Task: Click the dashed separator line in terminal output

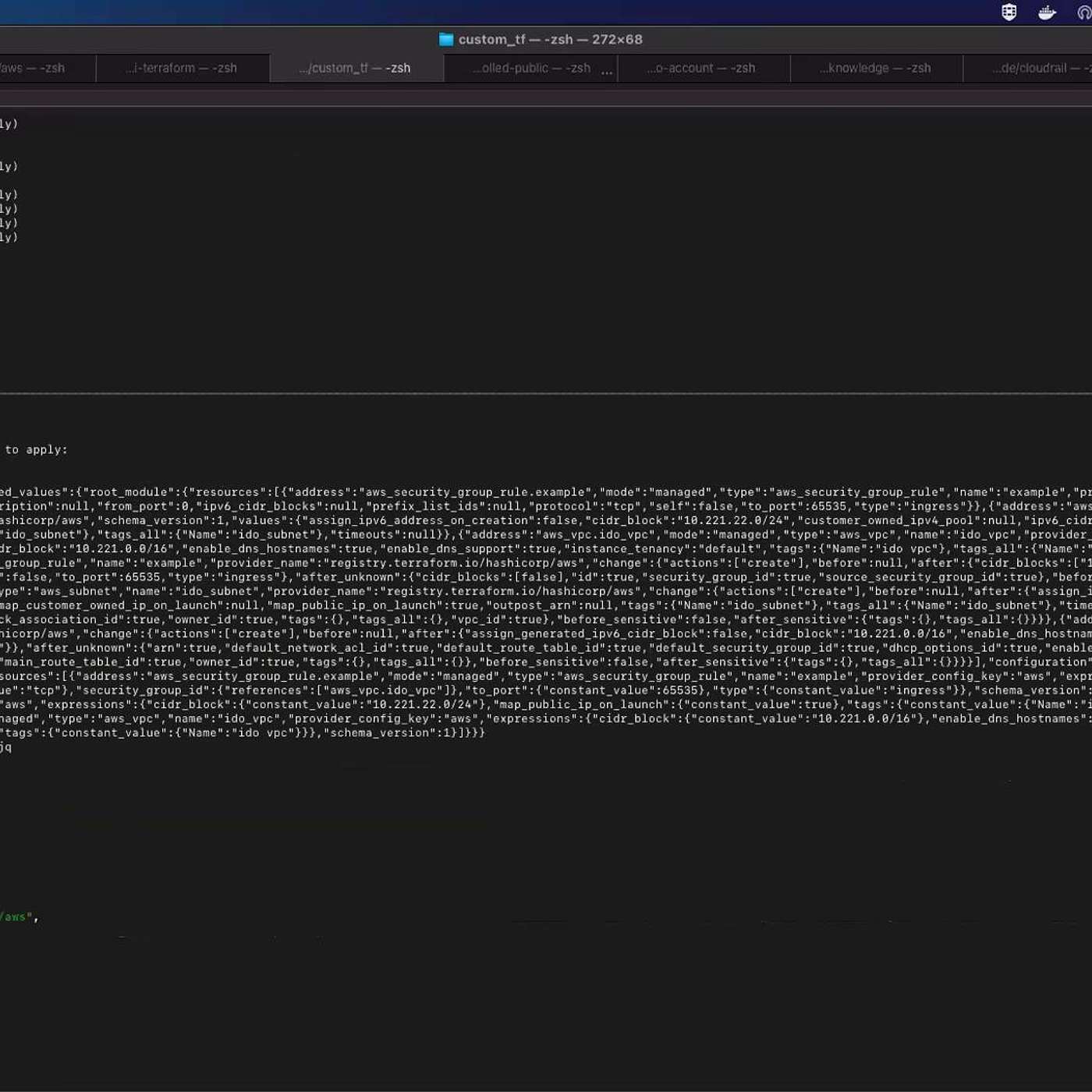Action: pos(546,394)
